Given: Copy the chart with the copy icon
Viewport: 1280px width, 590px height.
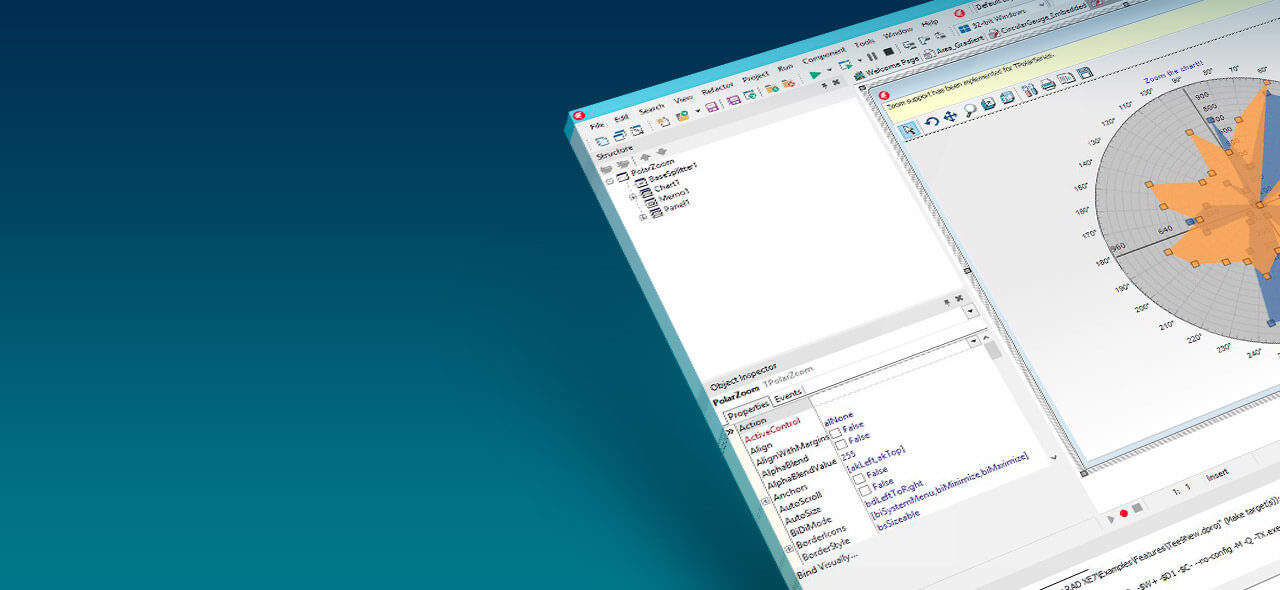Looking at the screenshot, I should click(1066, 79).
